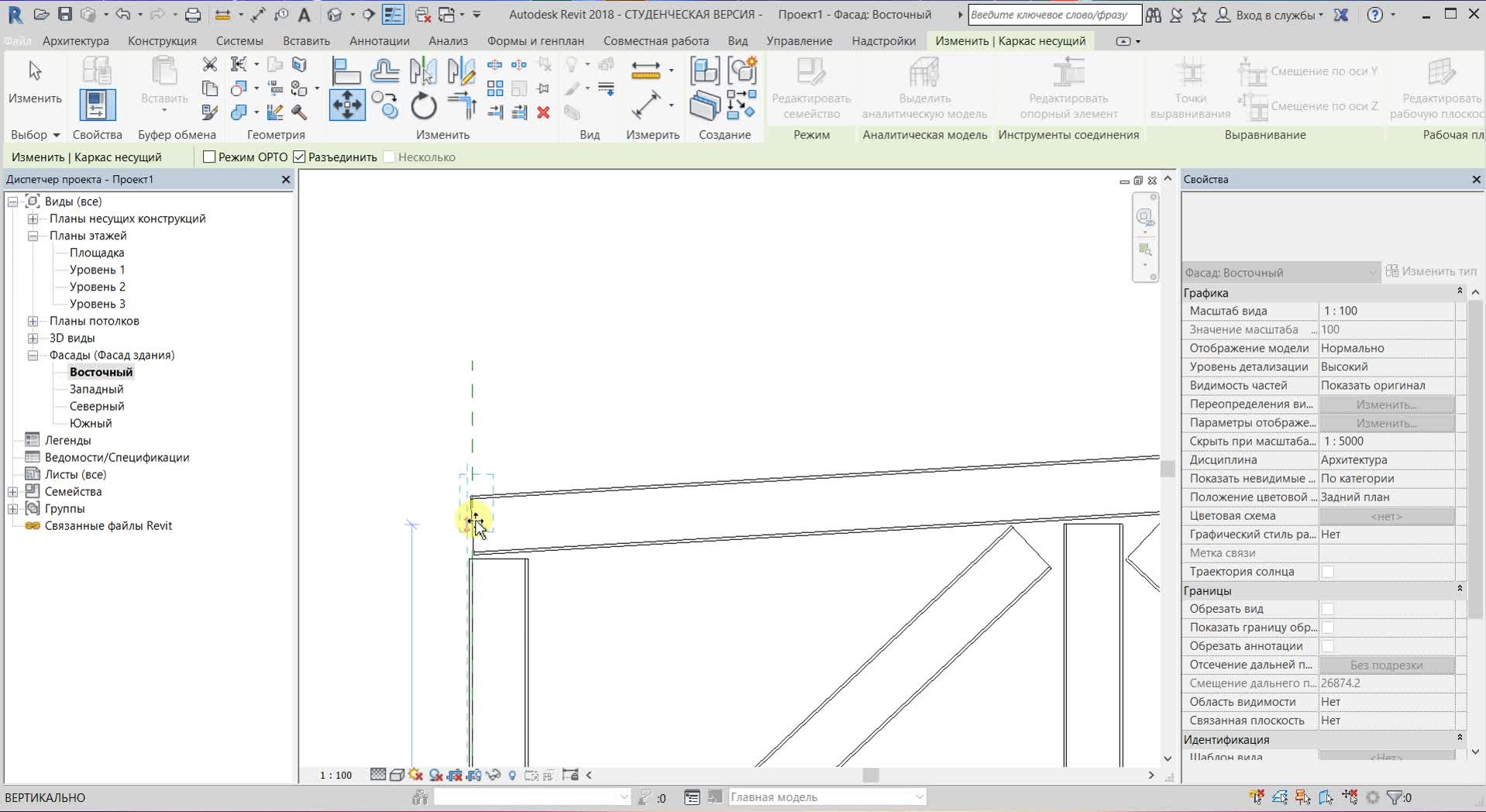
Task: Click the Thin Lines toggle icon in quick access toolbar
Action: coord(394,14)
